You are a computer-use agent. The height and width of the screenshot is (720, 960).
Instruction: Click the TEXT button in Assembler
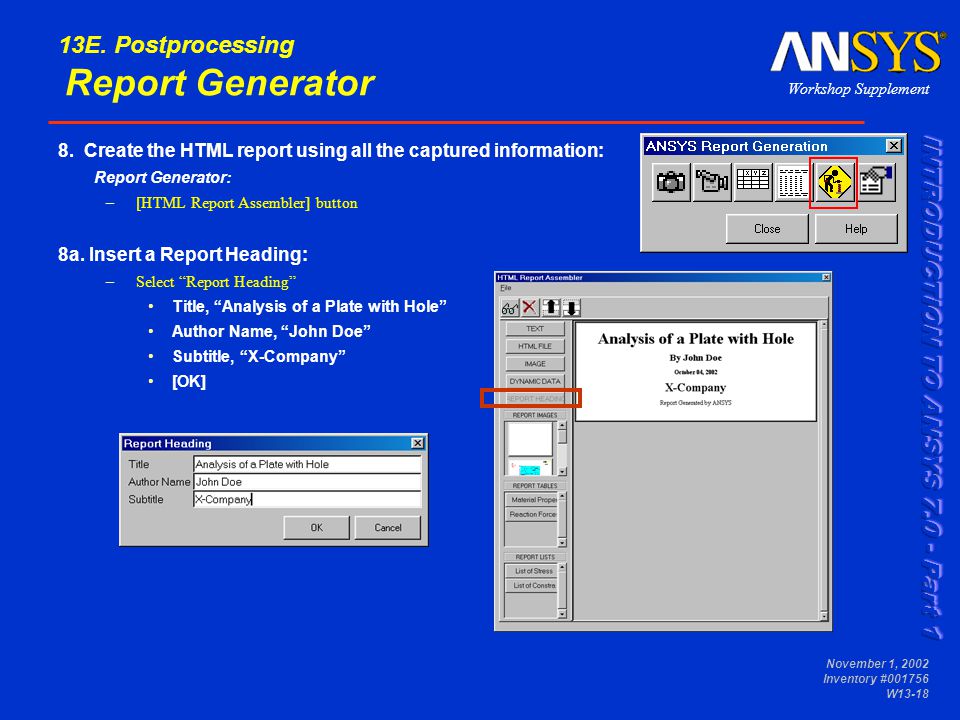click(x=535, y=329)
